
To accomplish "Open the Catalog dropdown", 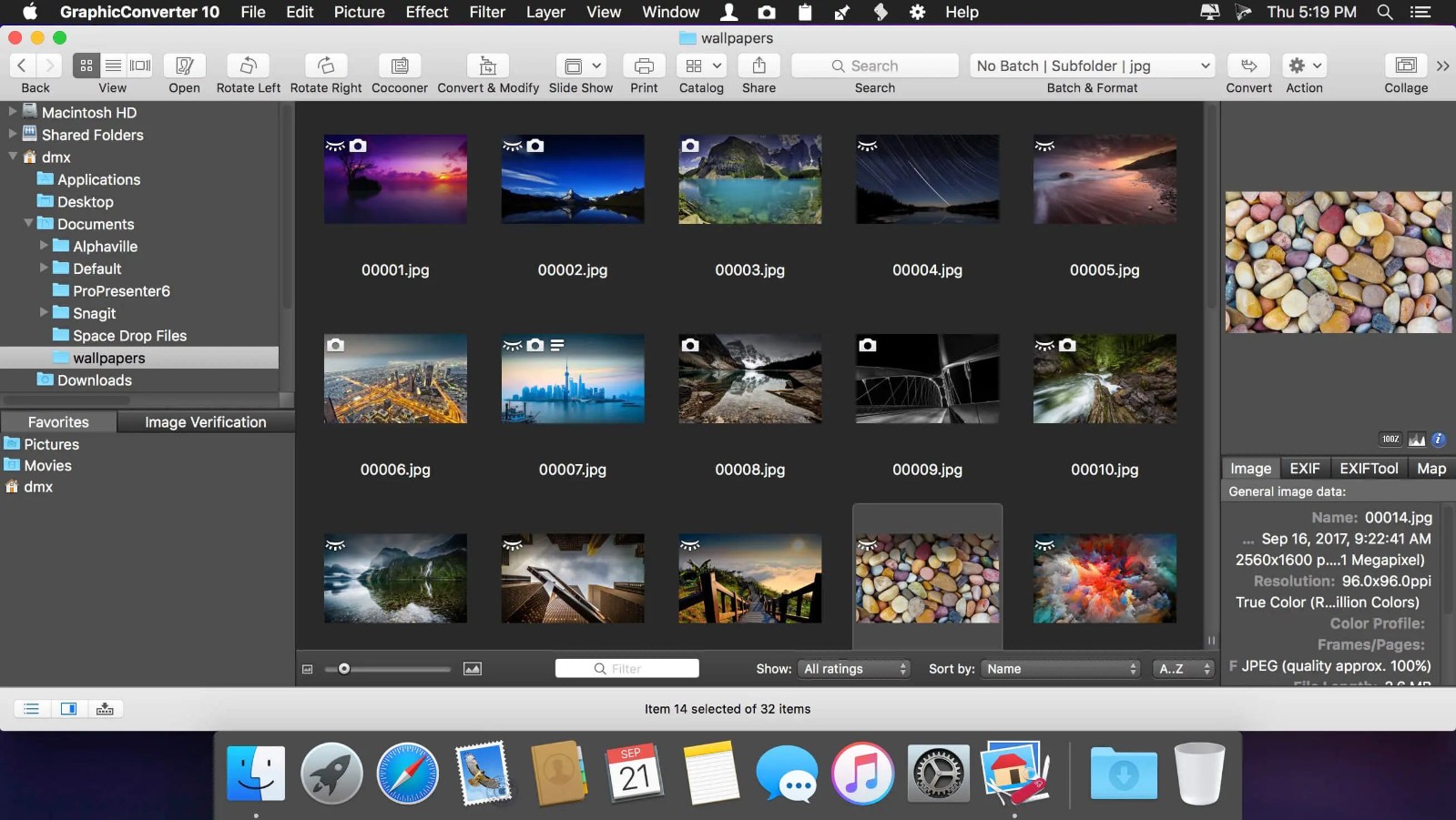I will (x=701, y=66).
